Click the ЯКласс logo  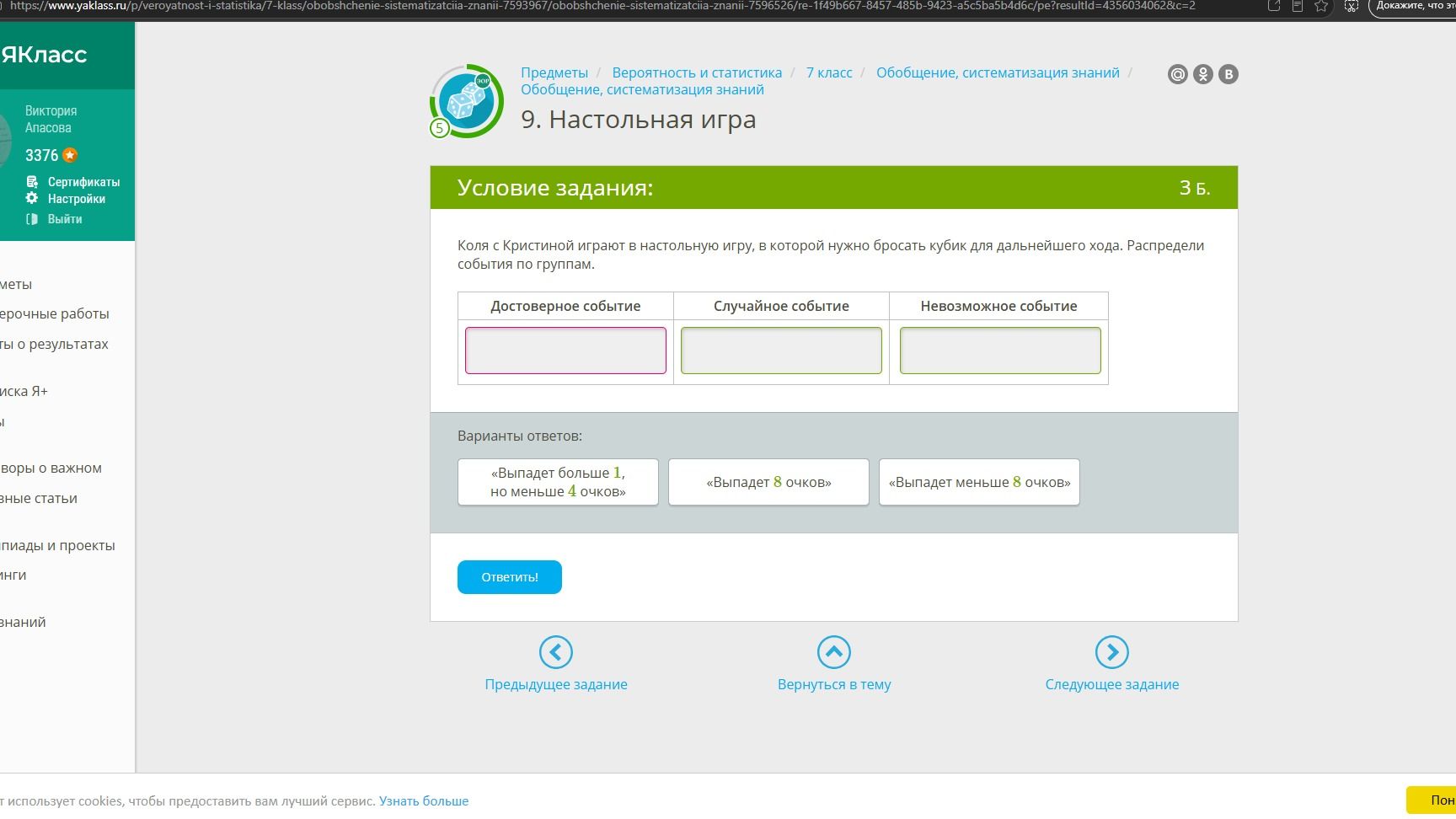click(44, 55)
